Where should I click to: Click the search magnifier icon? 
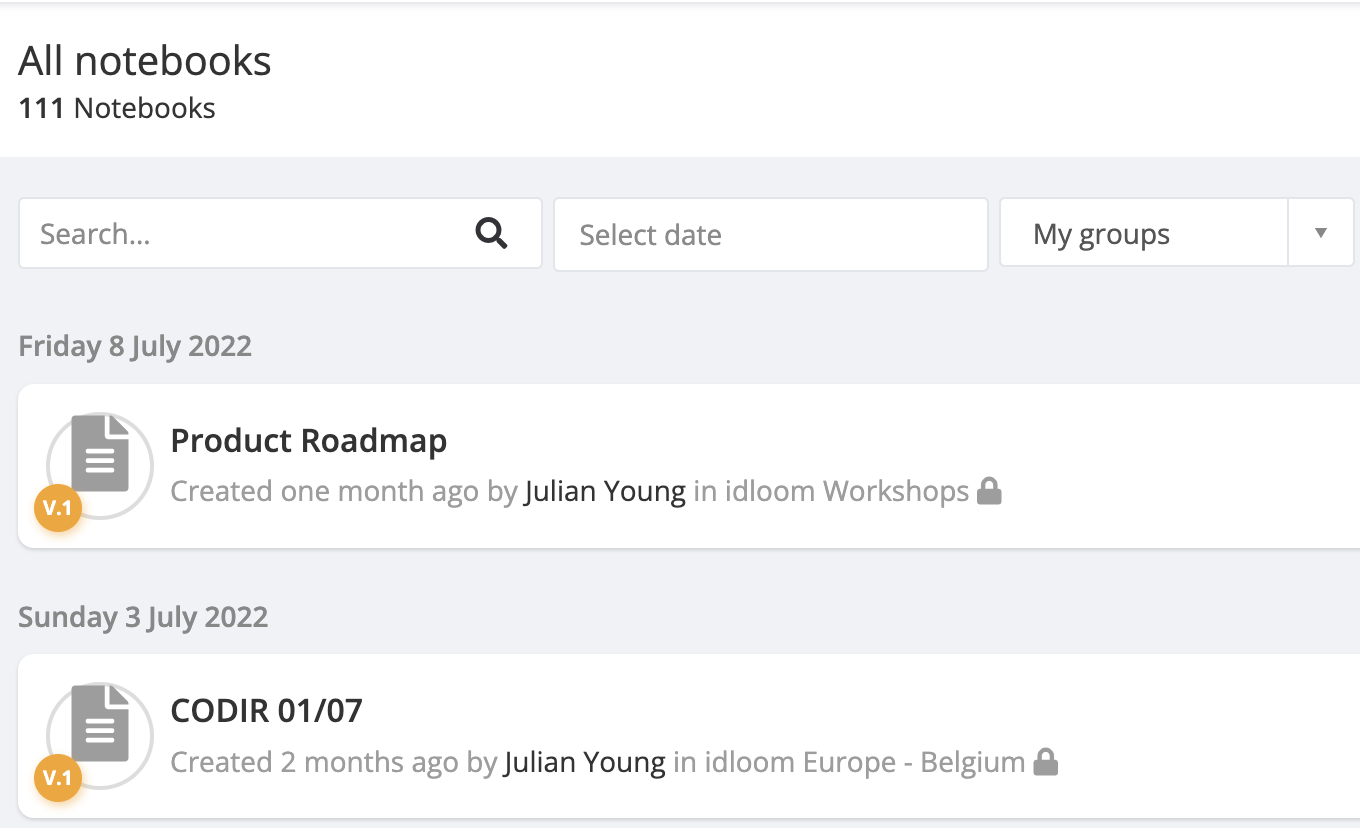pos(491,234)
